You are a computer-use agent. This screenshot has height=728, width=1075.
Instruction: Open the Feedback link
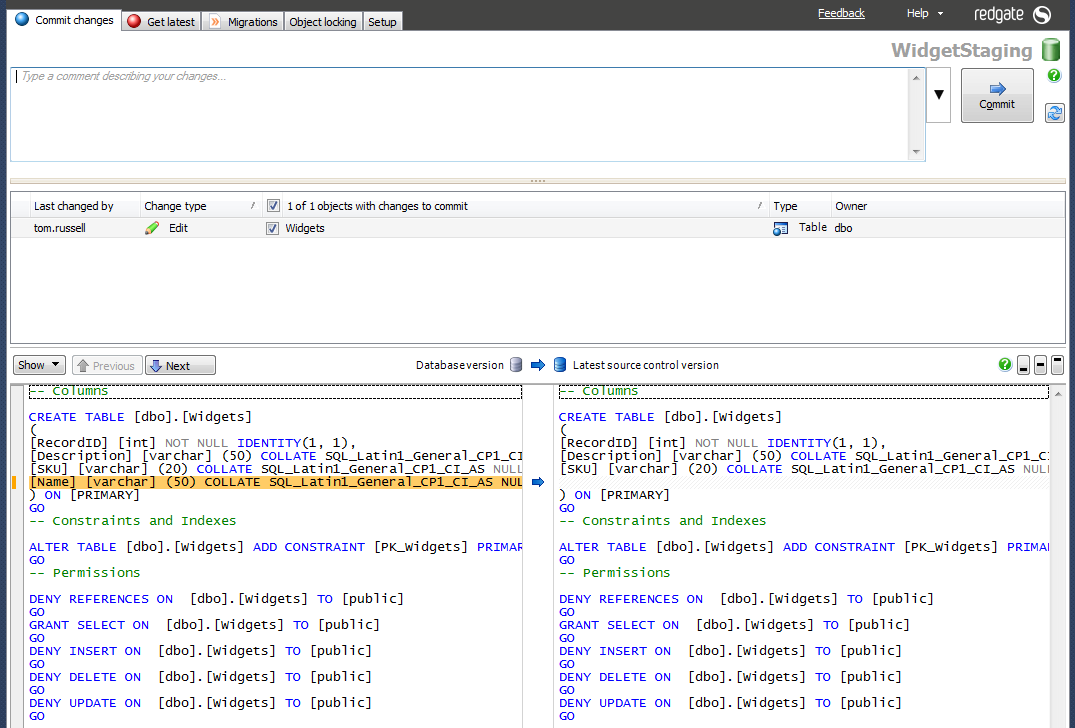[x=841, y=13]
